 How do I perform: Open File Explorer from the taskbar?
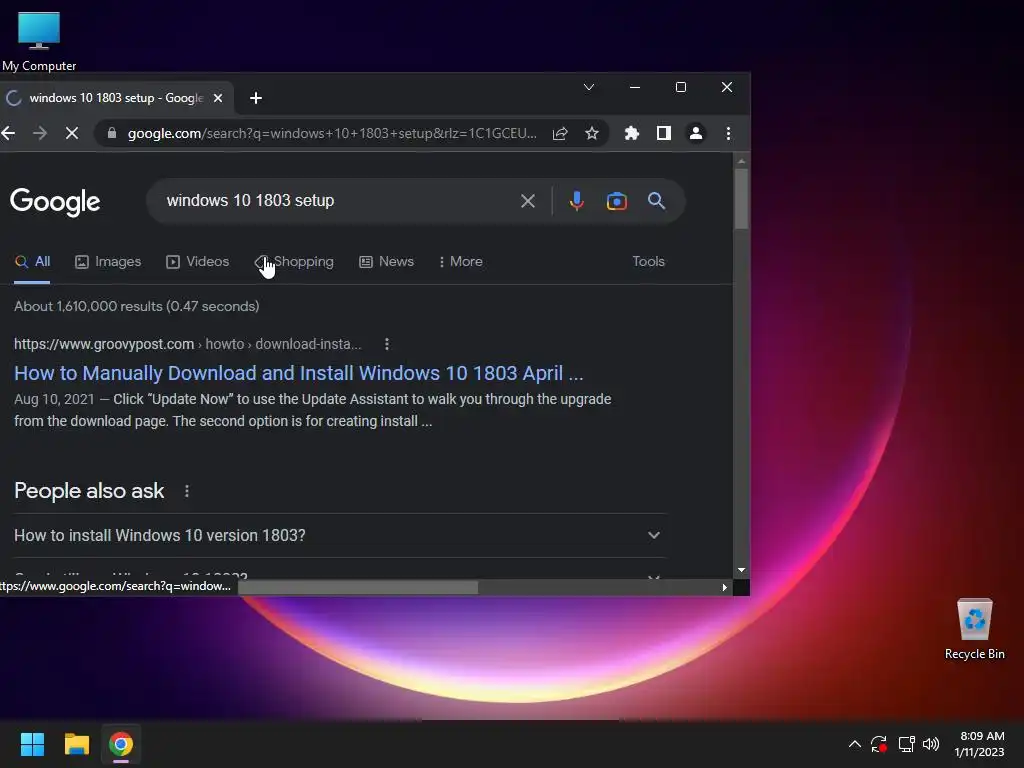coord(76,744)
